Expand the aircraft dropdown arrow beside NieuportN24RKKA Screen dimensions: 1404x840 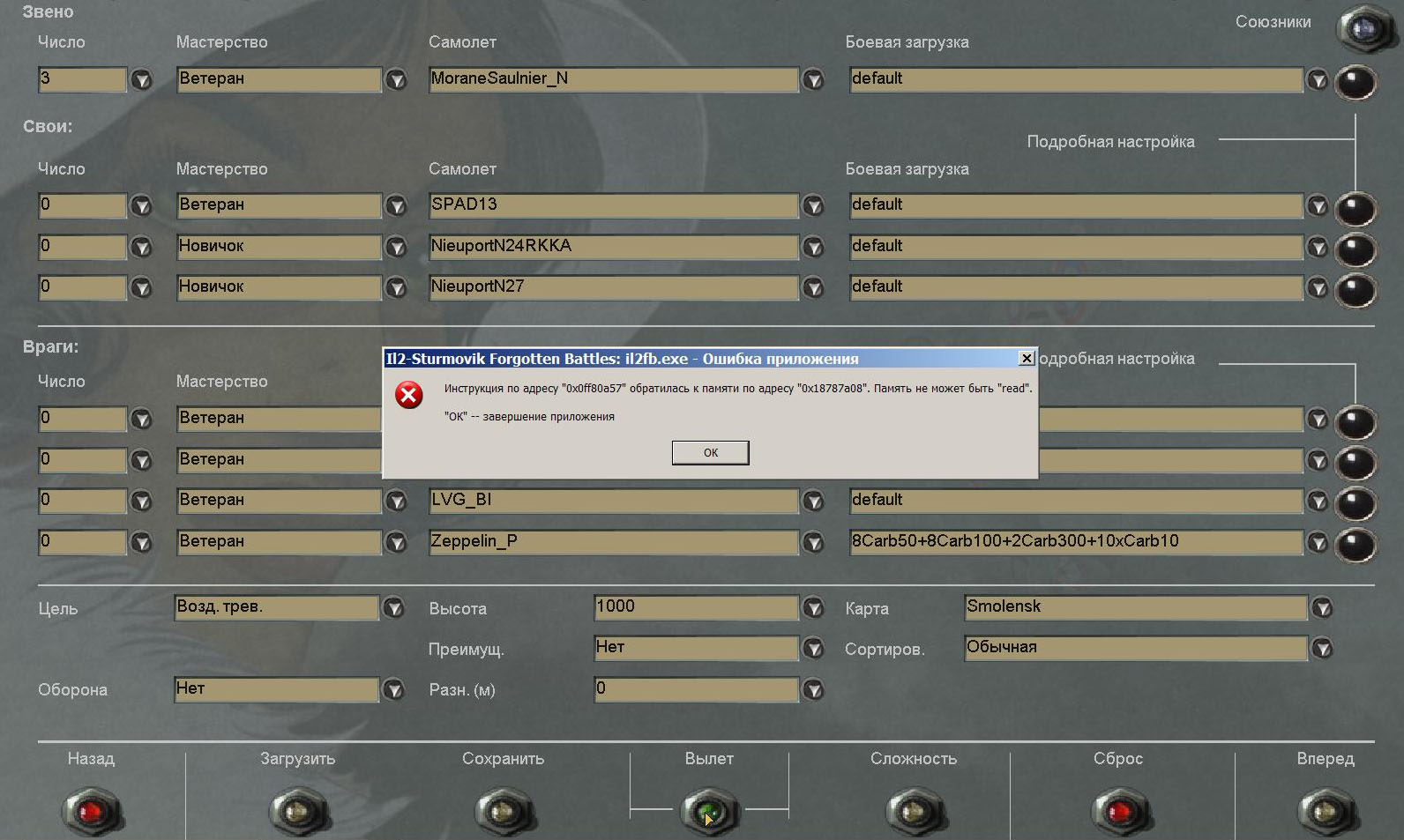coord(813,248)
